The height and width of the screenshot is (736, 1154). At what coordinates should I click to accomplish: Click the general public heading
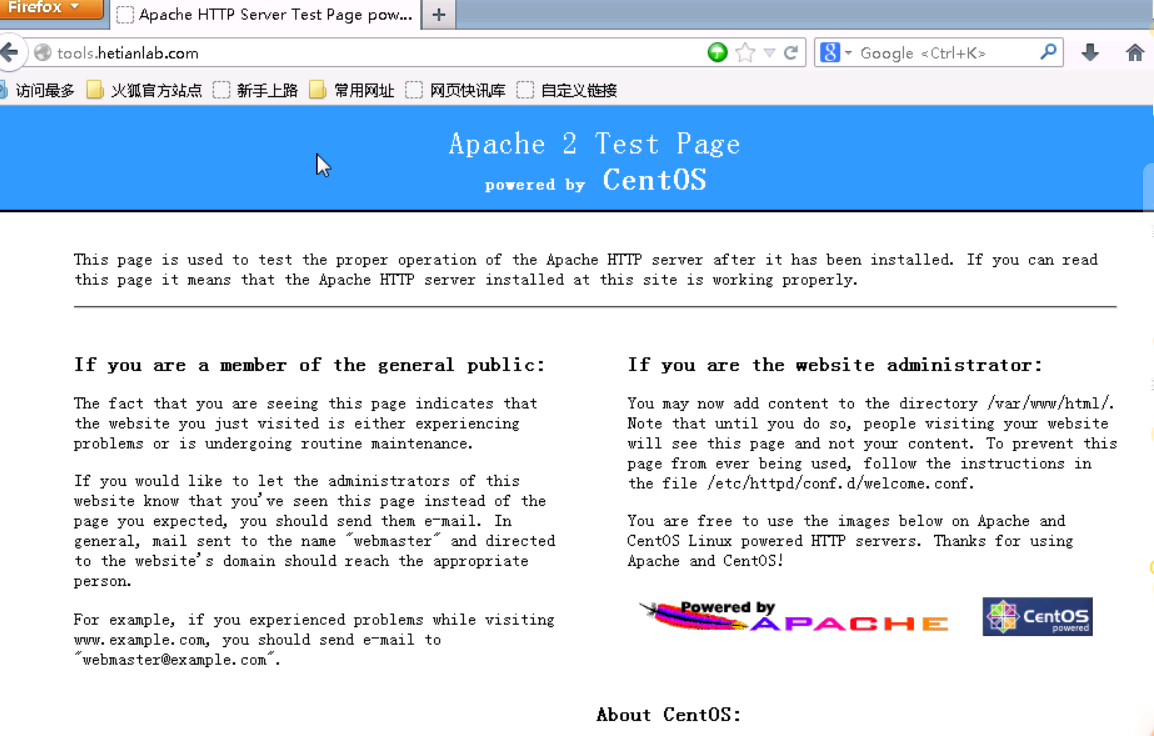pyautogui.click(x=309, y=365)
